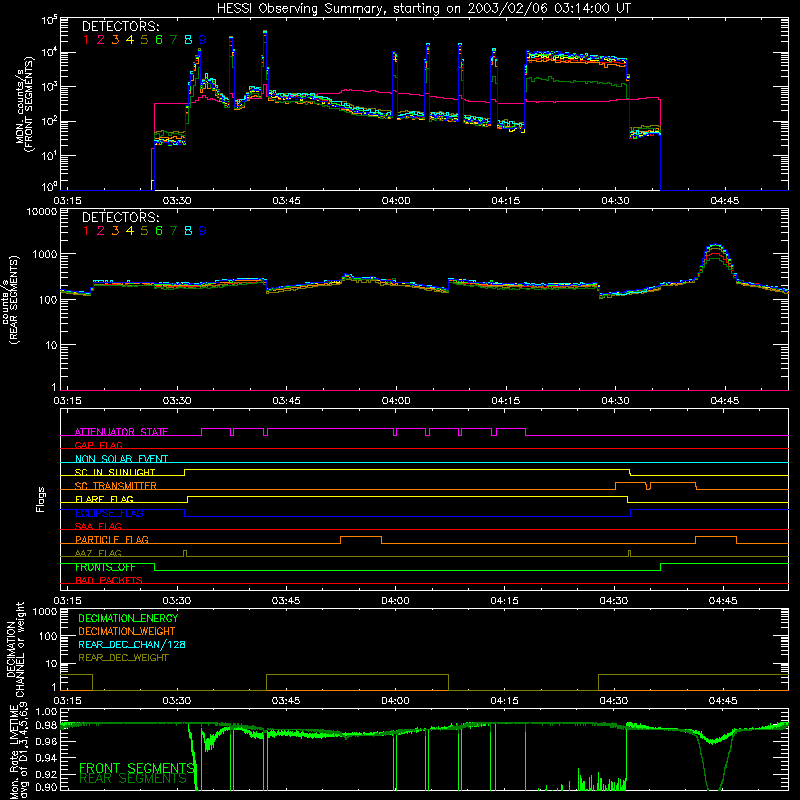Screen dimensions: 800x800
Task: Click the ECLIPSE_FLAG label
Action: point(109,513)
